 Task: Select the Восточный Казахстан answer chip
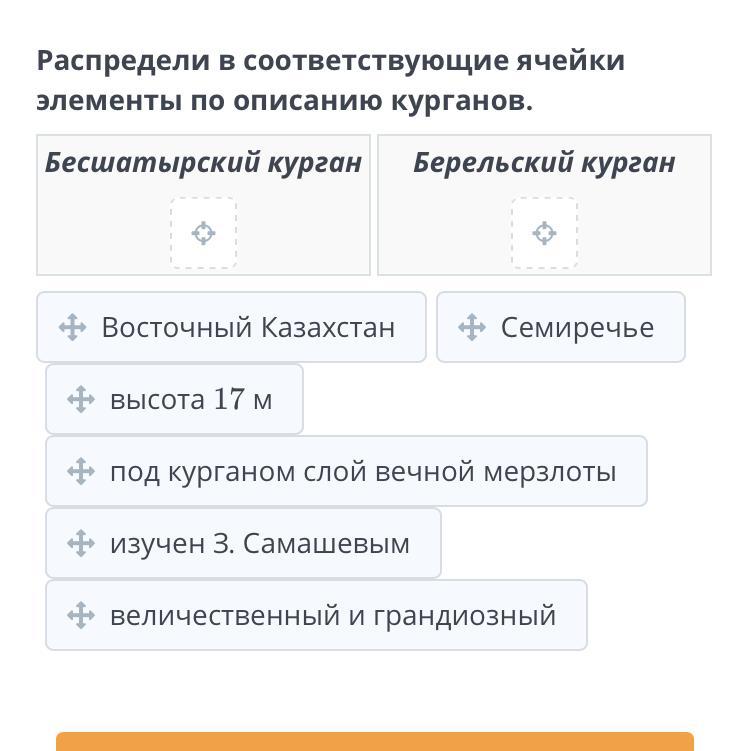248,327
